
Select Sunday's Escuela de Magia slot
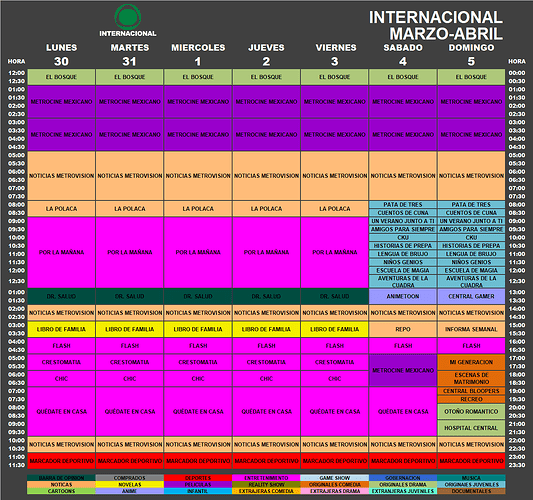point(471,271)
